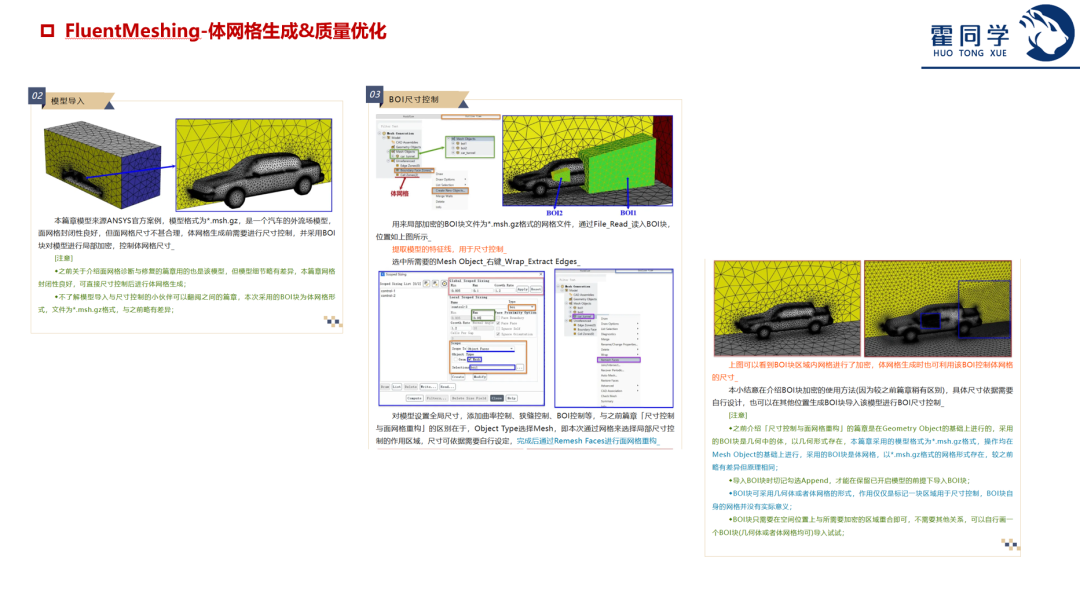Click the Write... button

point(428,387)
